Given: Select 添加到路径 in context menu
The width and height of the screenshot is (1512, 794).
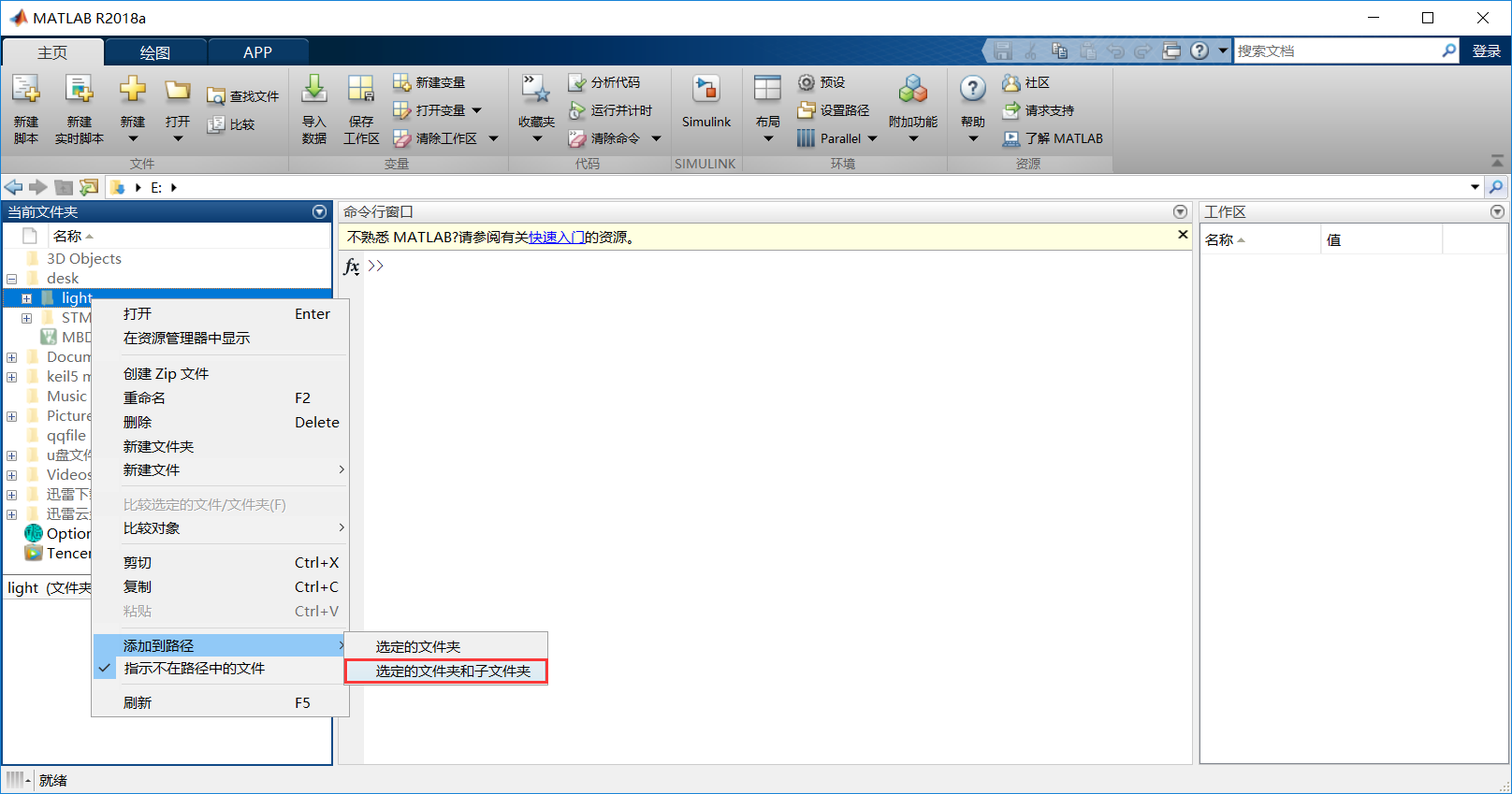Looking at the screenshot, I should [220, 645].
